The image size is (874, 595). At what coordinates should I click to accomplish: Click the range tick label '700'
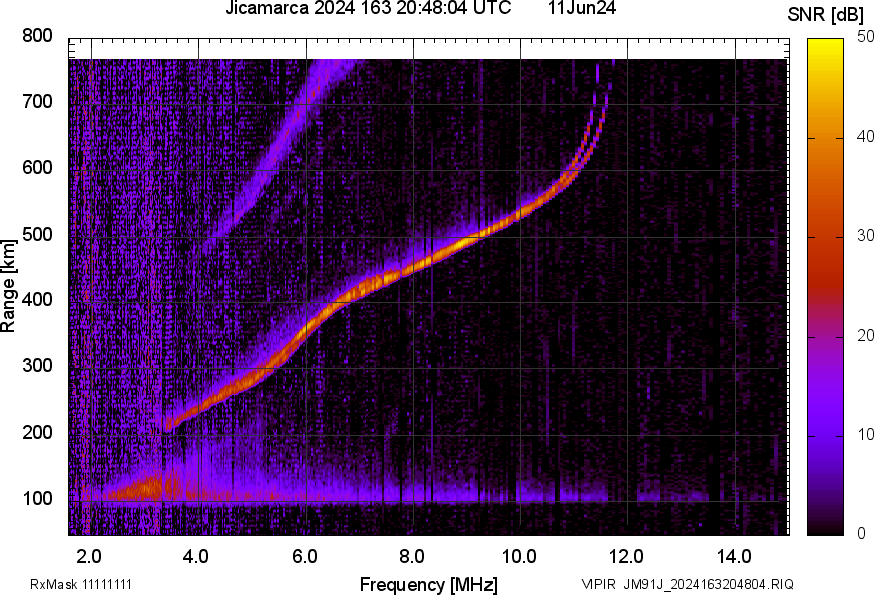coord(37,101)
